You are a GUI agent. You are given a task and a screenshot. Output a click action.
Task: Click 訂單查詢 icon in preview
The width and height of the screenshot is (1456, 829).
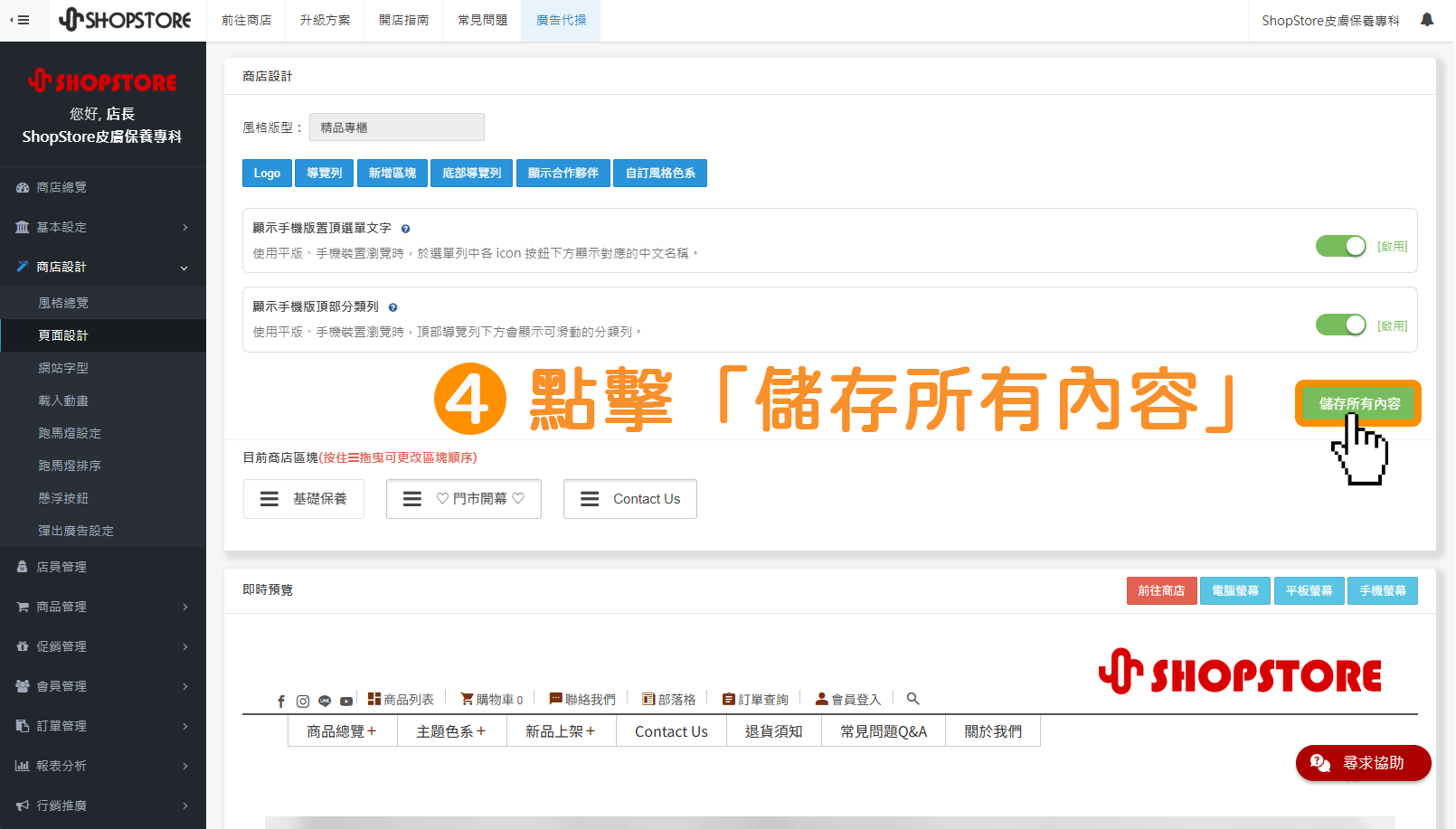pyautogui.click(x=729, y=699)
